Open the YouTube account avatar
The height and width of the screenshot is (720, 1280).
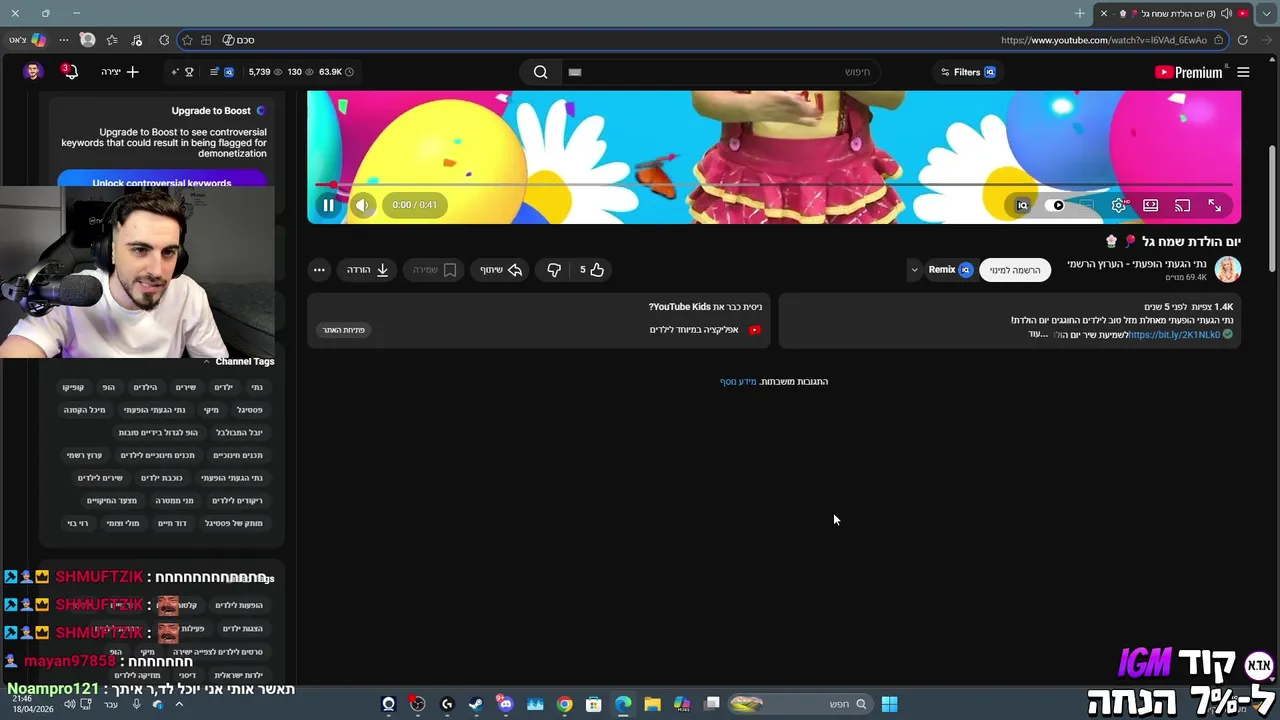click(33, 72)
